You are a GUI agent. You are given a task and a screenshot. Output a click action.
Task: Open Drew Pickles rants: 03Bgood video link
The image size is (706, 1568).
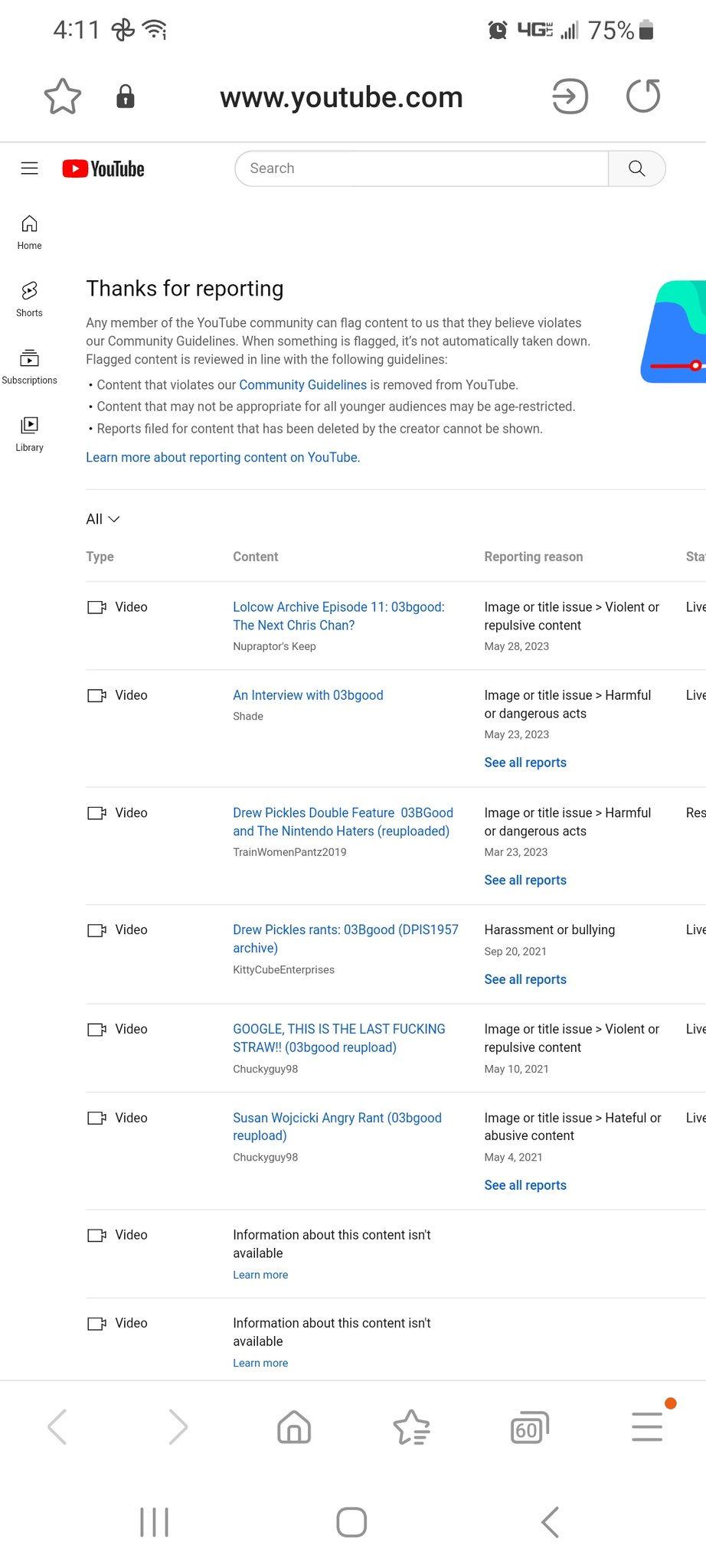(345, 939)
